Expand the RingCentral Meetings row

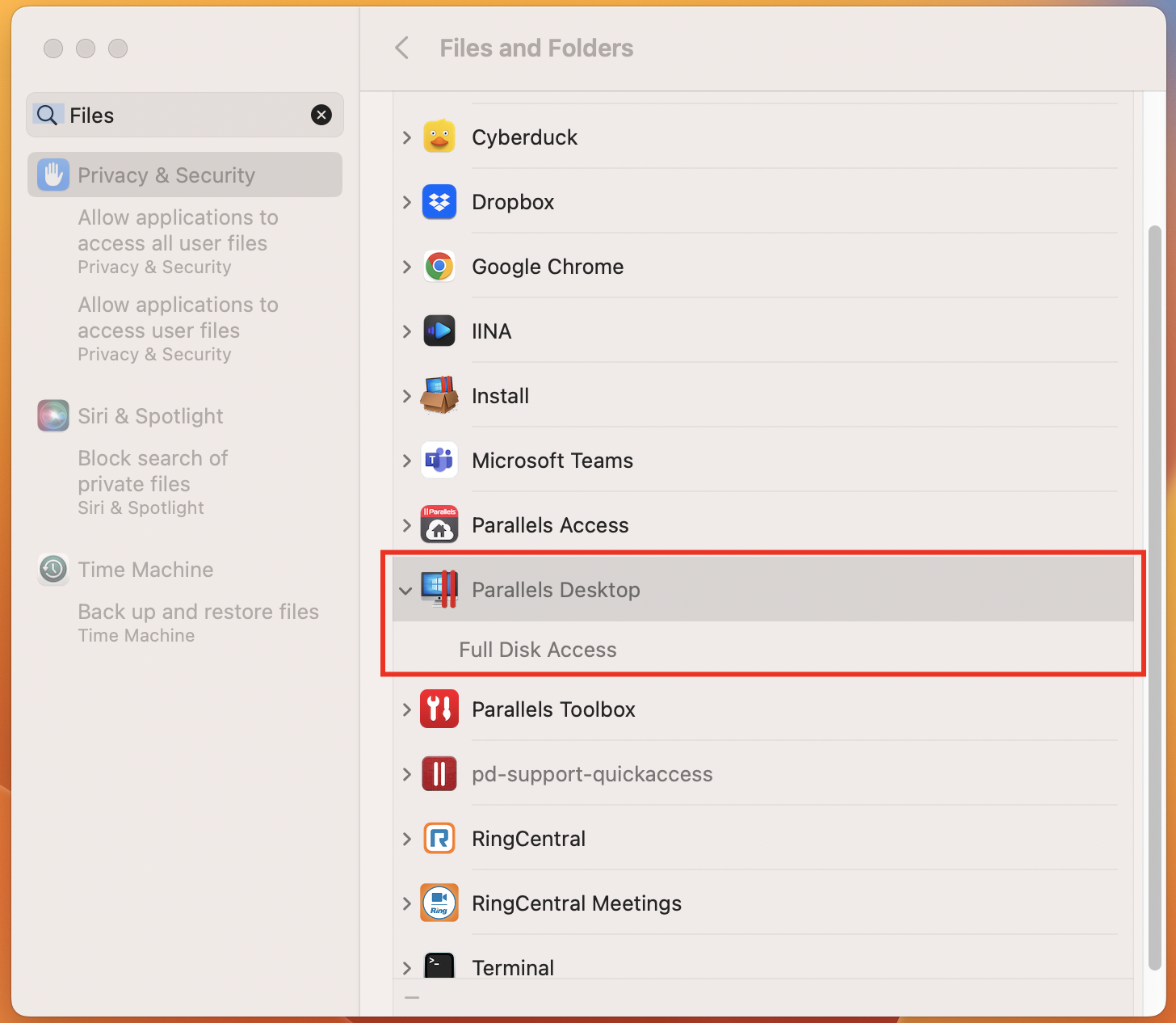(406, 903)
